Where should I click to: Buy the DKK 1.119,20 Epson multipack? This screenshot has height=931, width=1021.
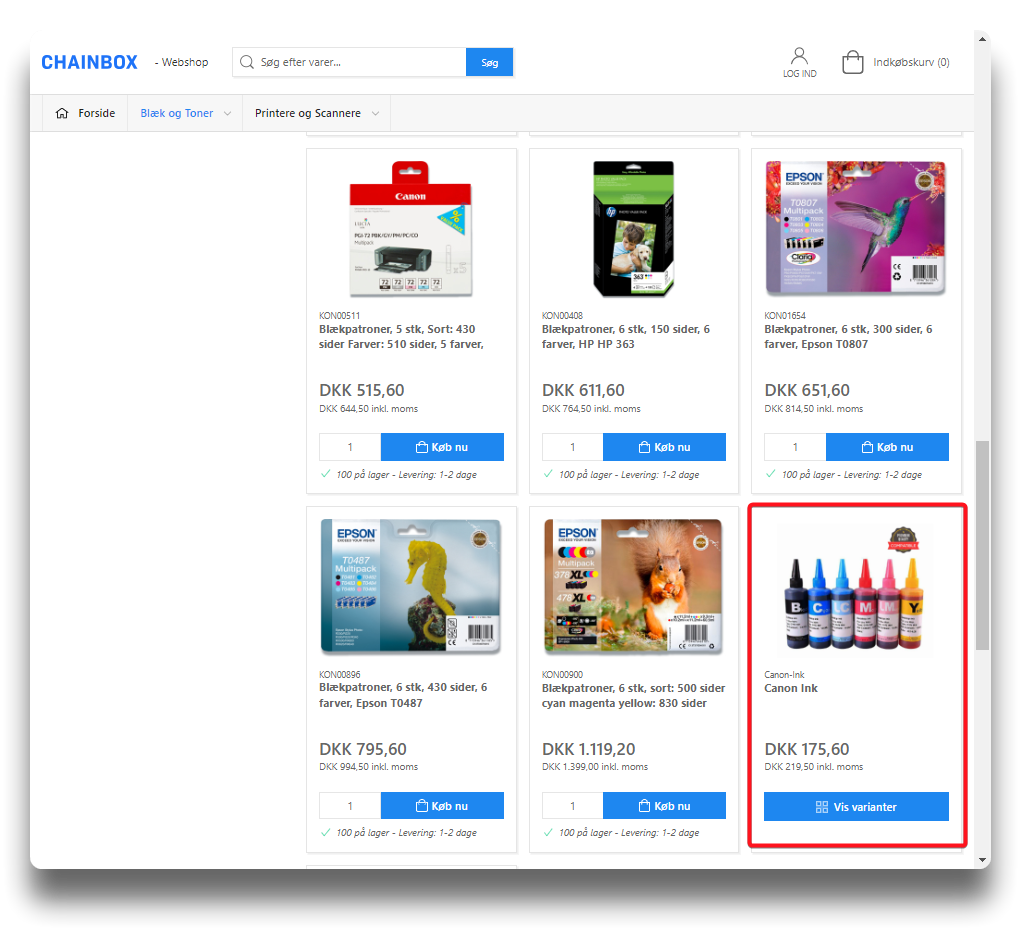pyautogui.click(x=664, y=806)
